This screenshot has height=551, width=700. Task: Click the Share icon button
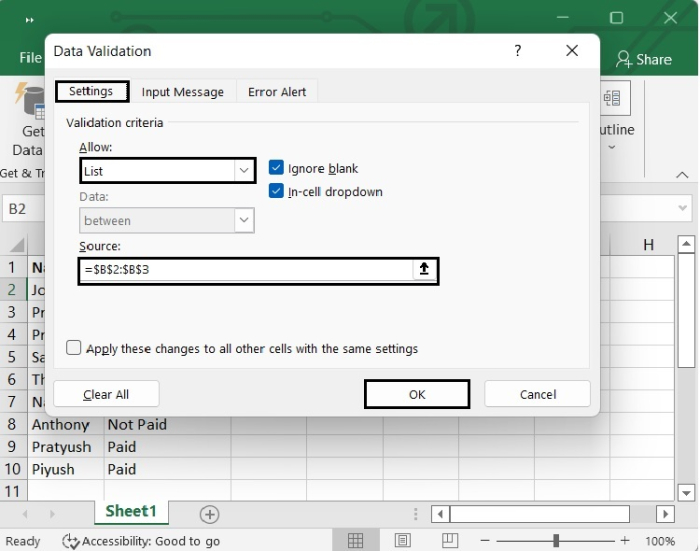pyautogui.click(x=643, y=59)
